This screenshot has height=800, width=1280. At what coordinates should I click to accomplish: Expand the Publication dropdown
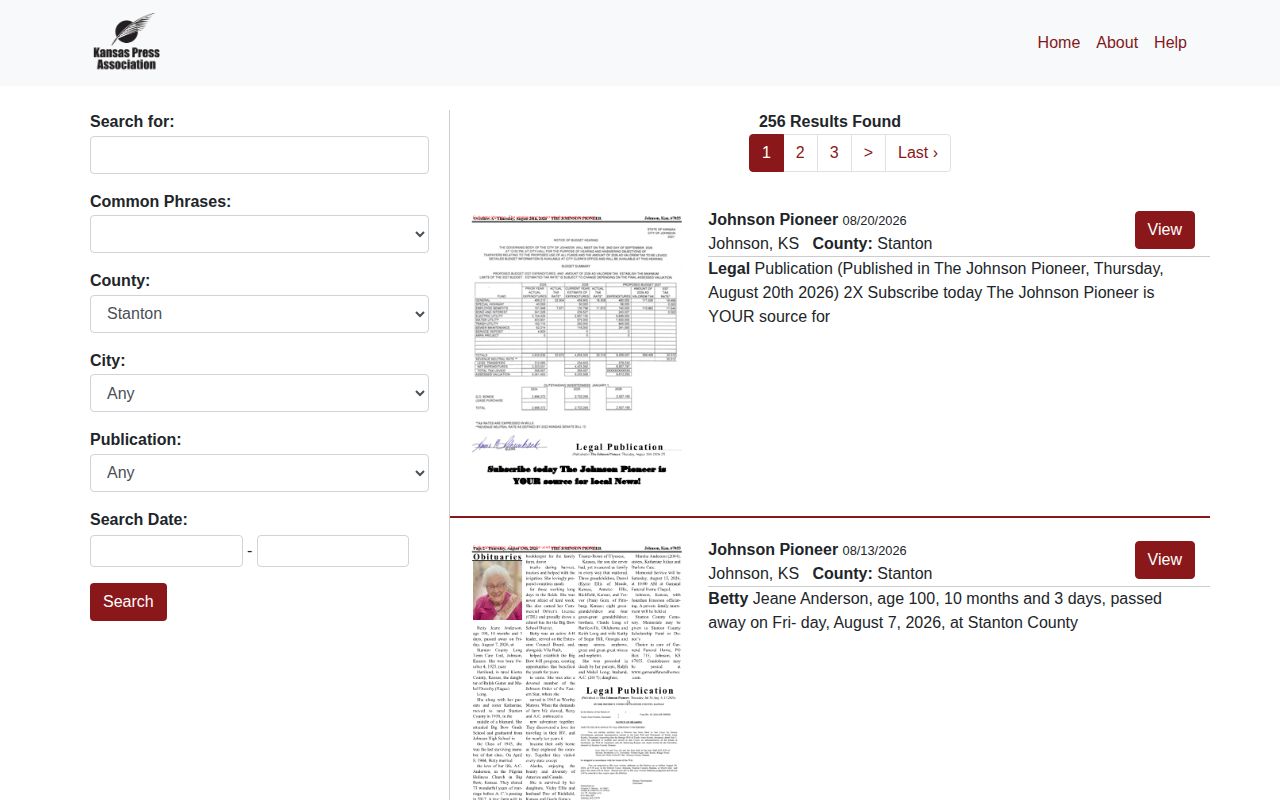pyautogui.click(x=259, y=473)
